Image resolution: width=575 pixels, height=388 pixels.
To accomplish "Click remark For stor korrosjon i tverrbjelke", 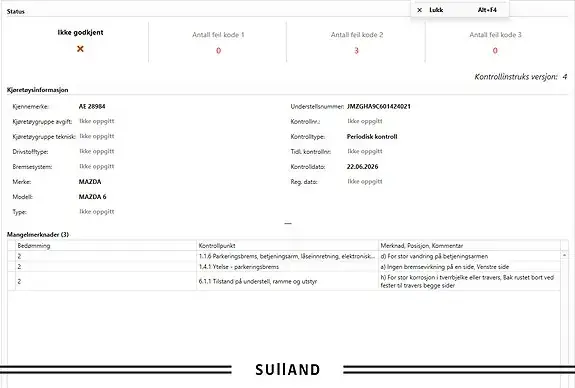I will (467, 281).
